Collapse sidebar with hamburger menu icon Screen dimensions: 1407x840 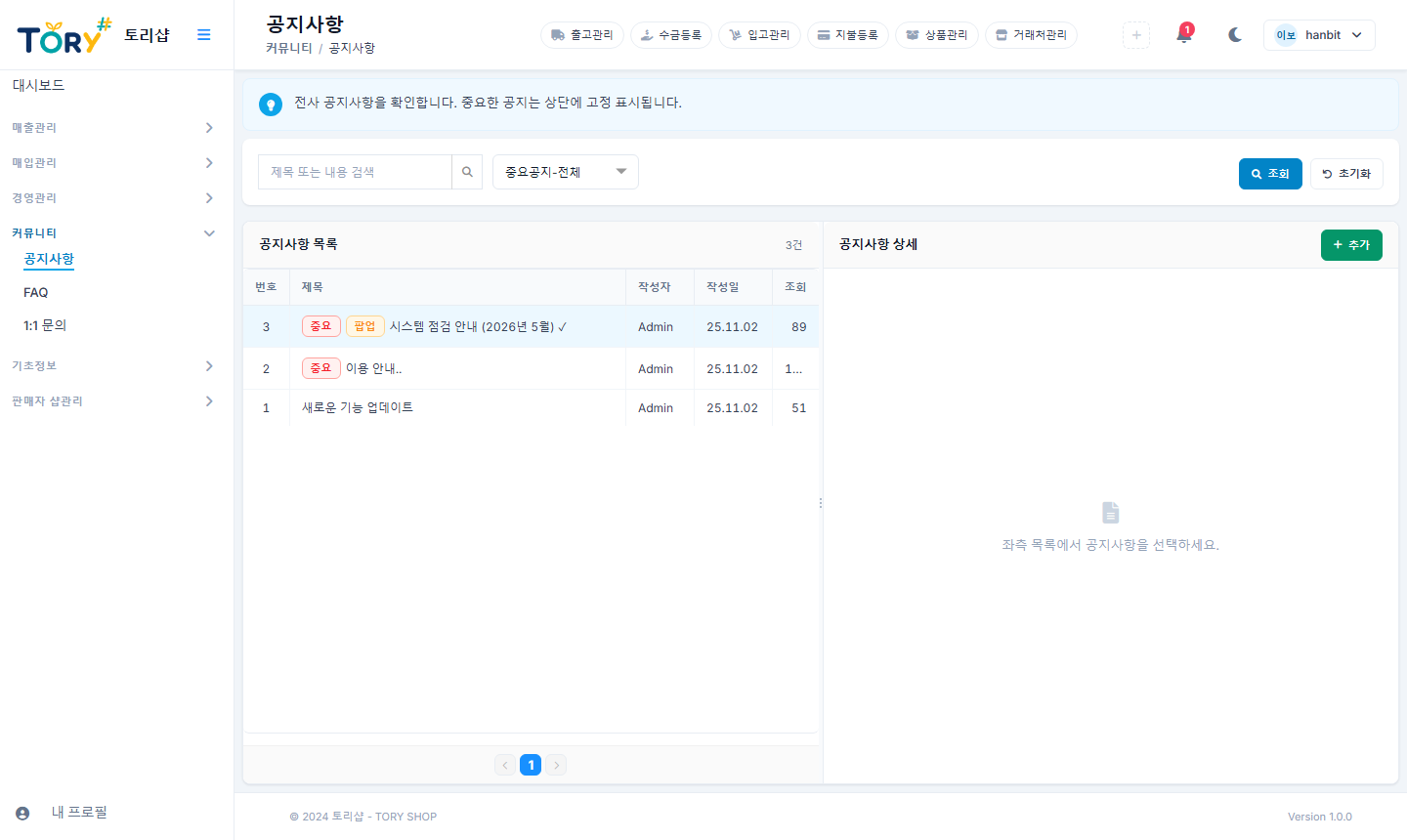(204, 35)
